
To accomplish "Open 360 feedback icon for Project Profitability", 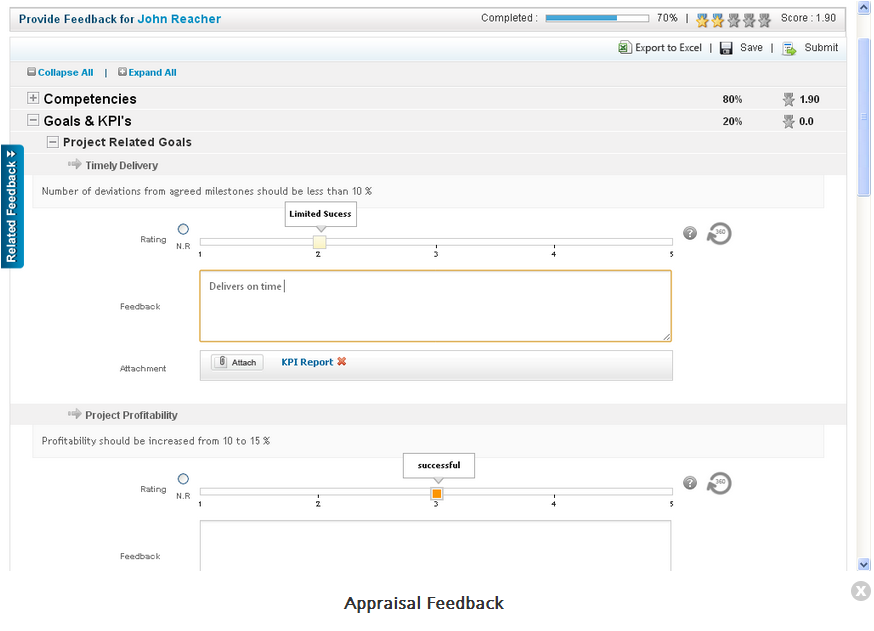I will (x=719, y=483).
